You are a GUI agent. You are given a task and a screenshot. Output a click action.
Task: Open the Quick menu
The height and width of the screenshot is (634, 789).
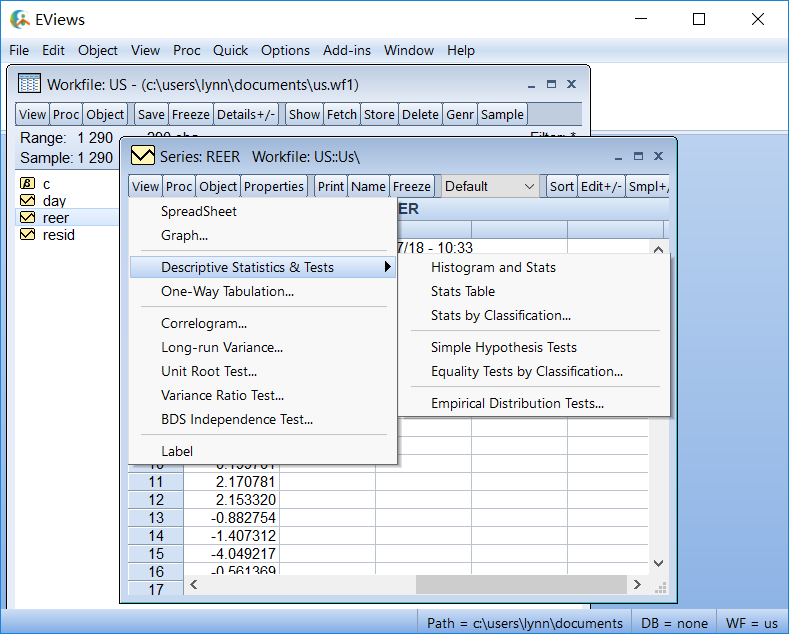pos(230,50)
